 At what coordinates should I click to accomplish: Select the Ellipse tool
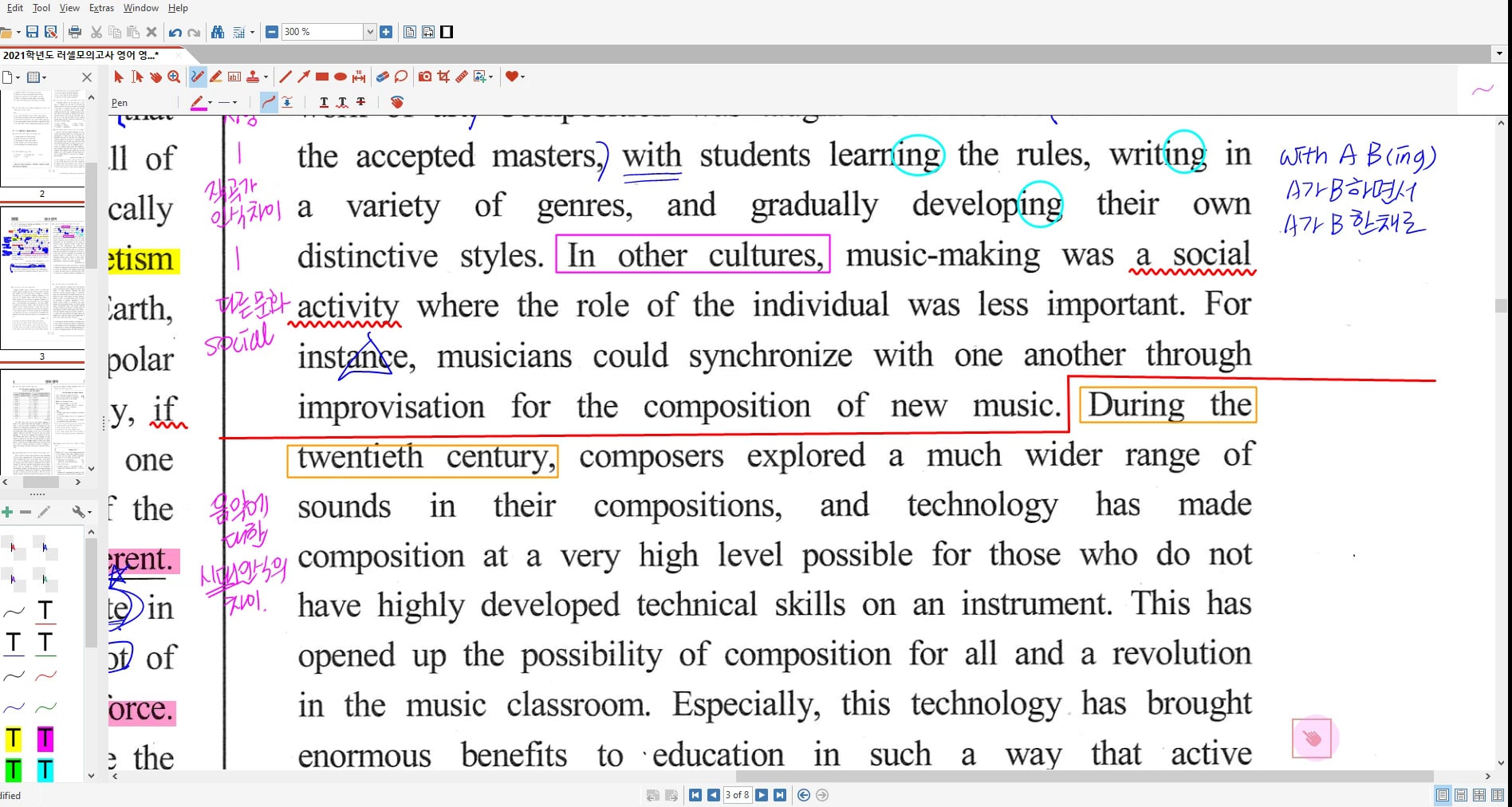pyautogui.click(x=341, y=77)
